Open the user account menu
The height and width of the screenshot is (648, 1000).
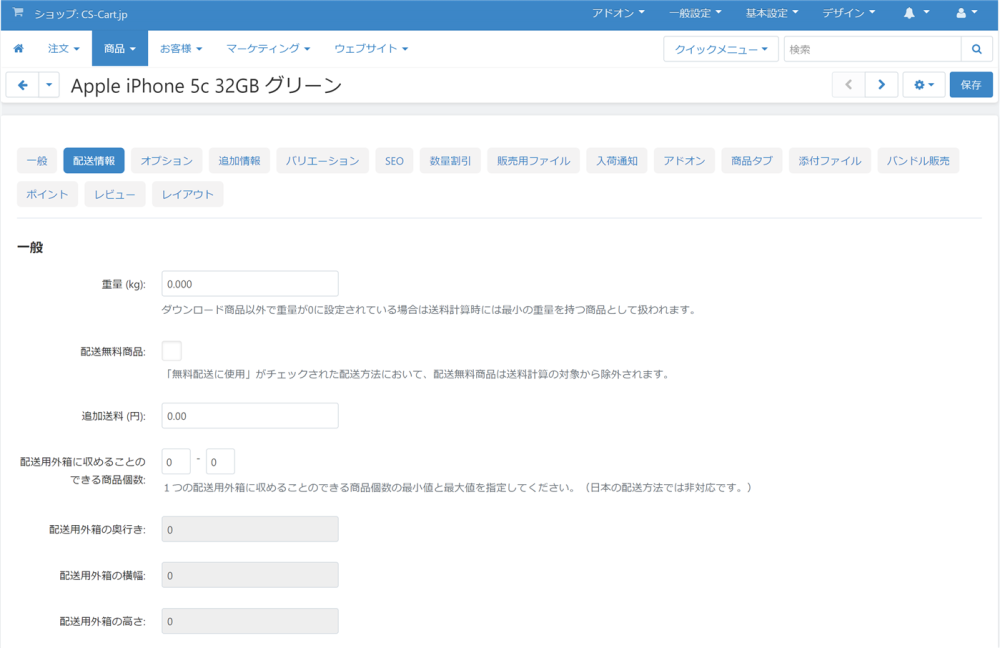(967, 13)
